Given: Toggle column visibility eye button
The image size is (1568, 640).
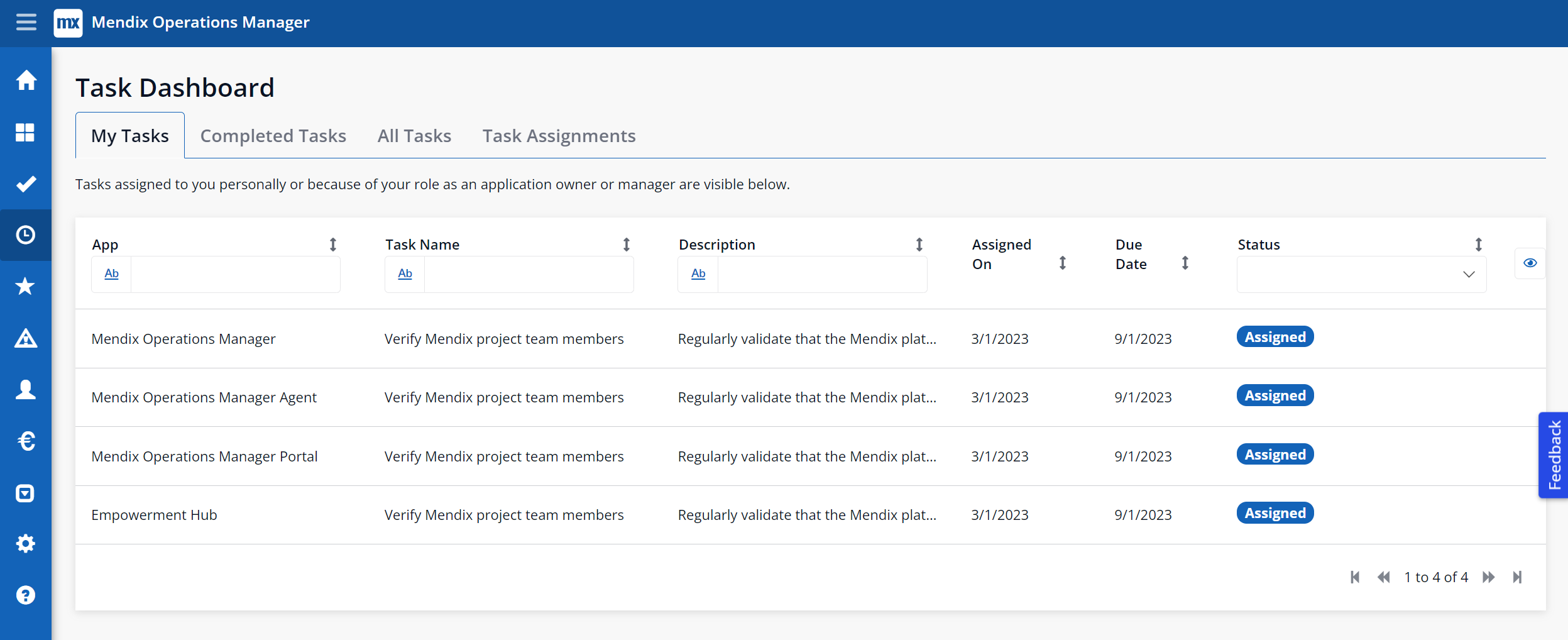Looking at the screenshot, I should click(1530, 263).
